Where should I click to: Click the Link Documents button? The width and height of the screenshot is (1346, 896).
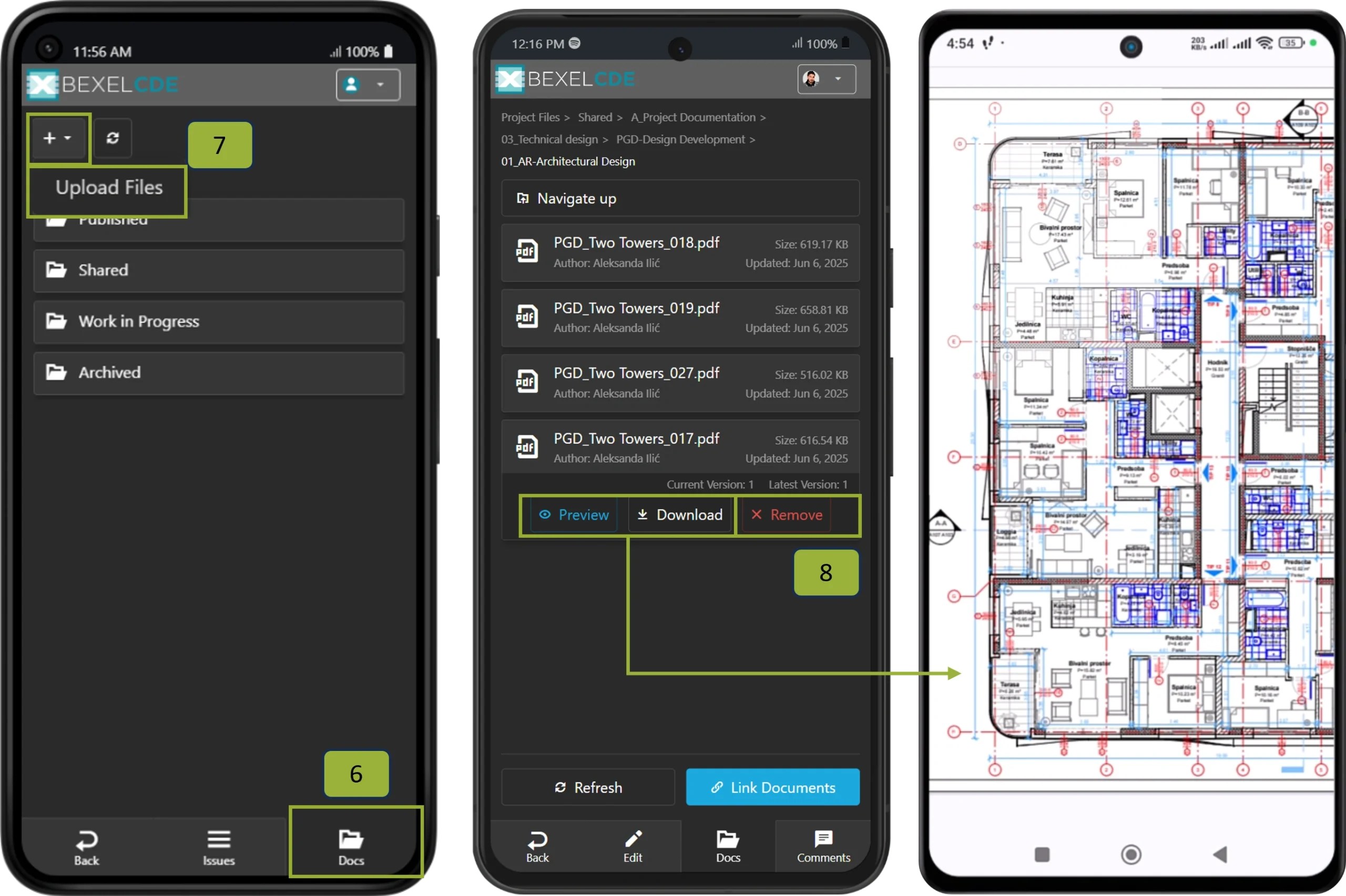[x=772, y=787]
